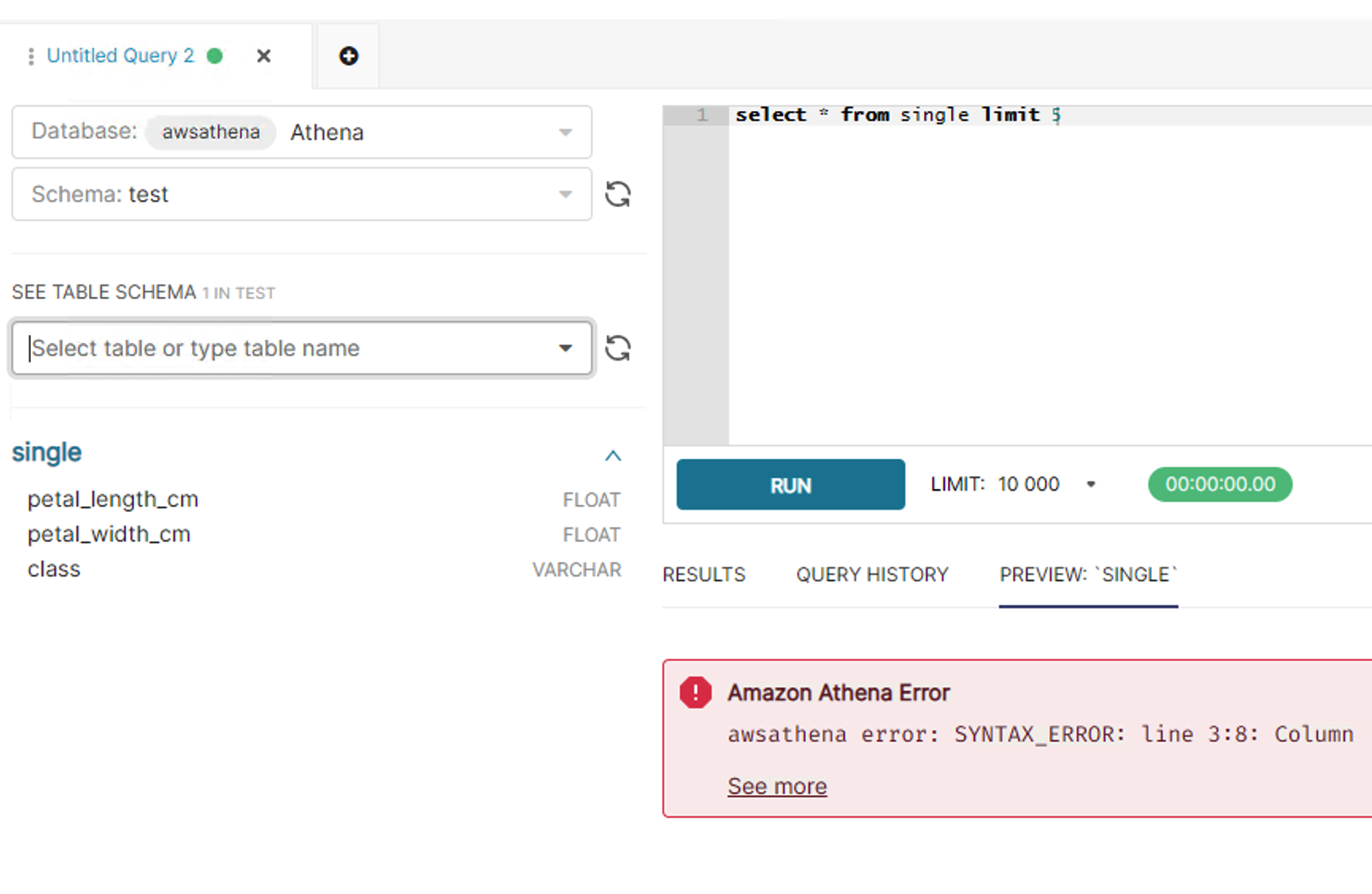Open the Athena database dropdown
Viewport: 1372px width, 894px height.
tap(565, 132)
